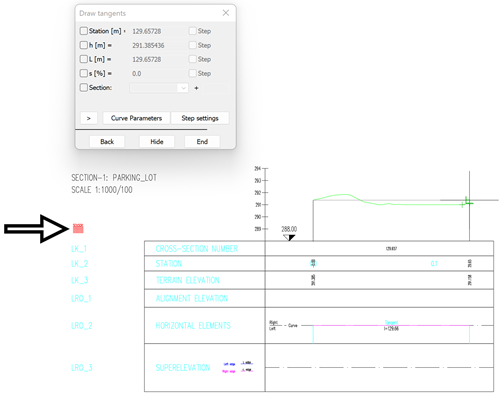Click End to finish drawing tangents
The image size is (502, 397).
[x=202, y=142]
